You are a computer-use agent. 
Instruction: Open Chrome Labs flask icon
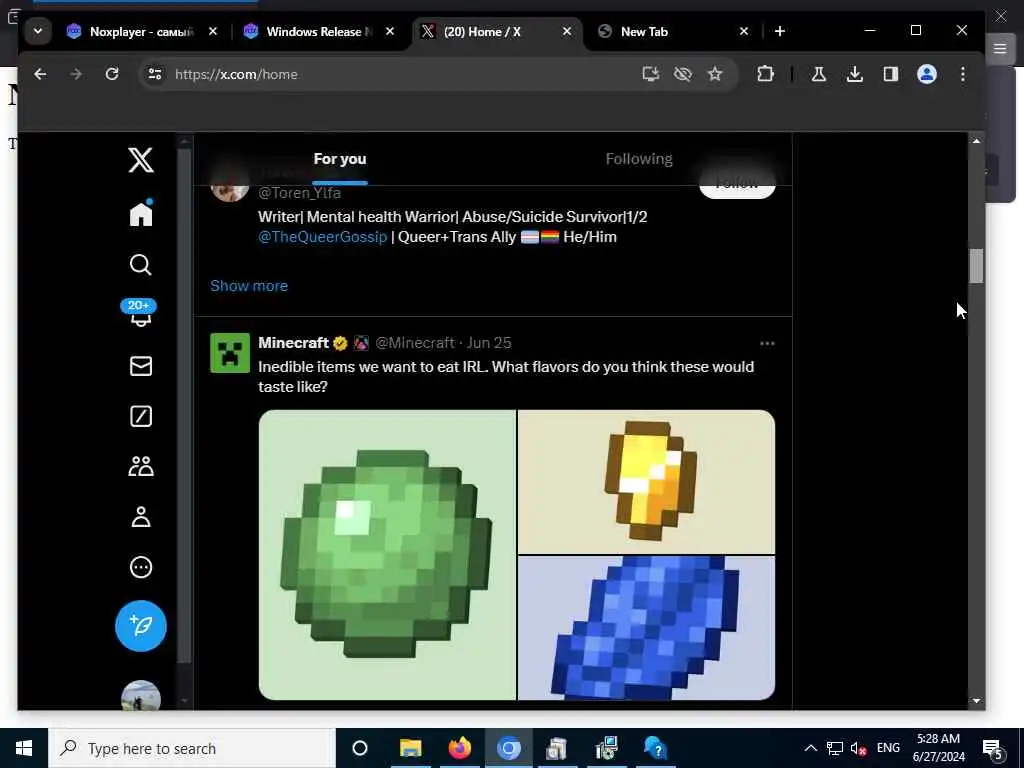pyautogui.click(x=818, y=74)
